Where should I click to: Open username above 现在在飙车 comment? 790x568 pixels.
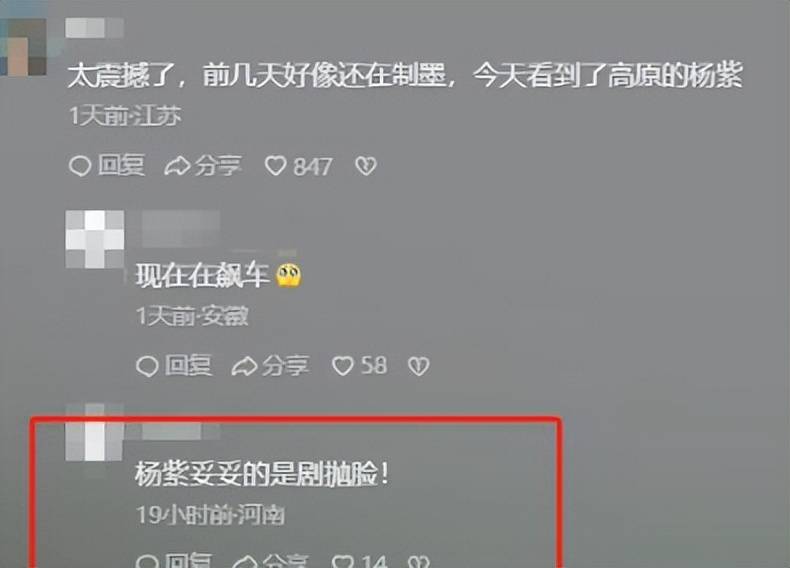point(181,229)
